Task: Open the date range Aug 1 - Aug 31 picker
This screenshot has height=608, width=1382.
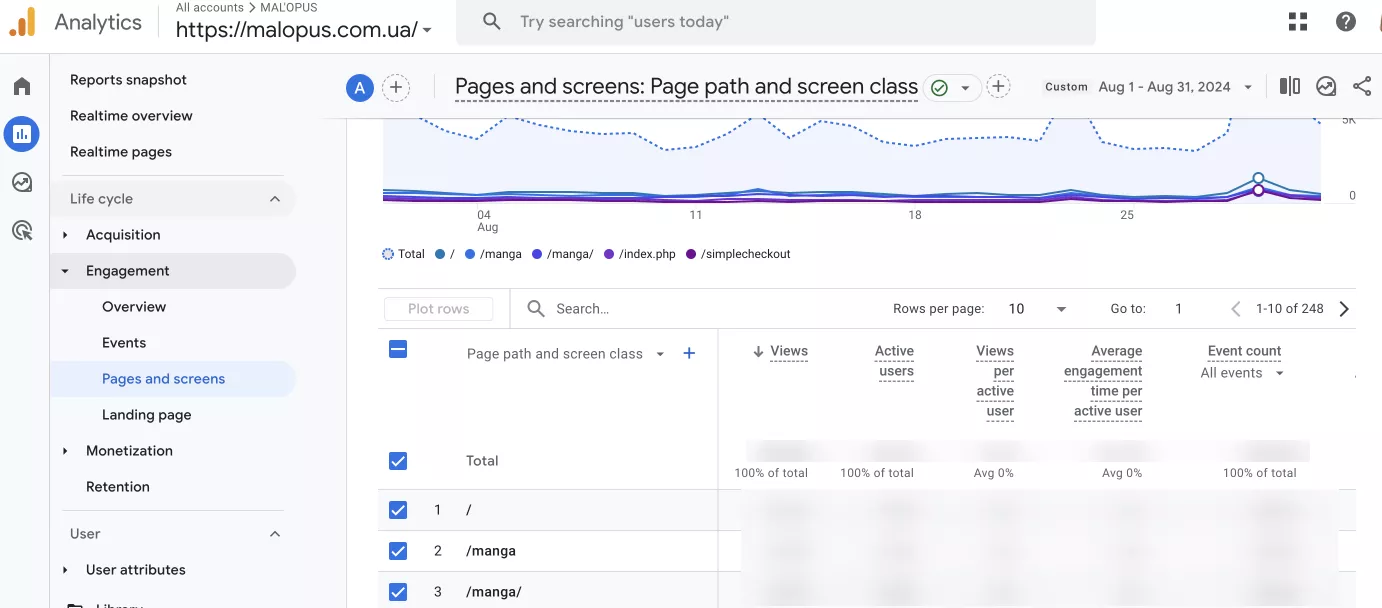Action: click(1175, 87)
